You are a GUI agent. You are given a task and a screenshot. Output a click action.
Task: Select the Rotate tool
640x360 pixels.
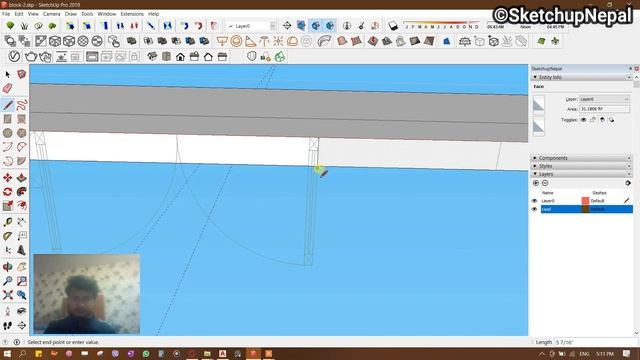7,191
